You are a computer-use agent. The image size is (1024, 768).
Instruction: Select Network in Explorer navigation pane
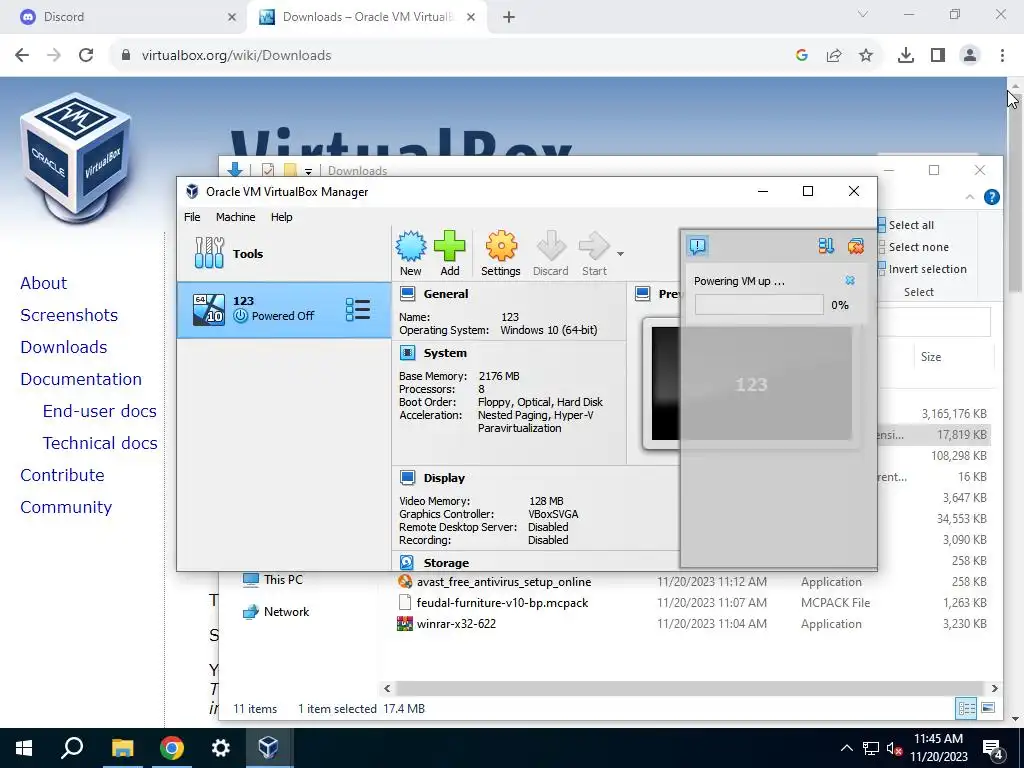tap(286, 612)
